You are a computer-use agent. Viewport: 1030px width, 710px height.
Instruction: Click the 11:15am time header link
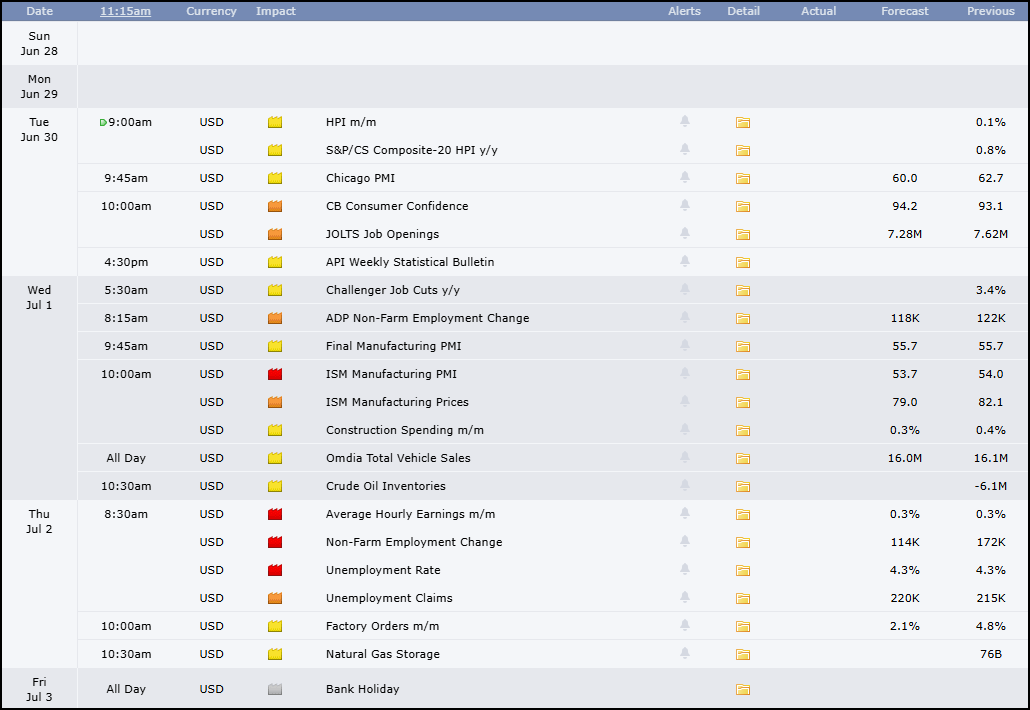125,11
